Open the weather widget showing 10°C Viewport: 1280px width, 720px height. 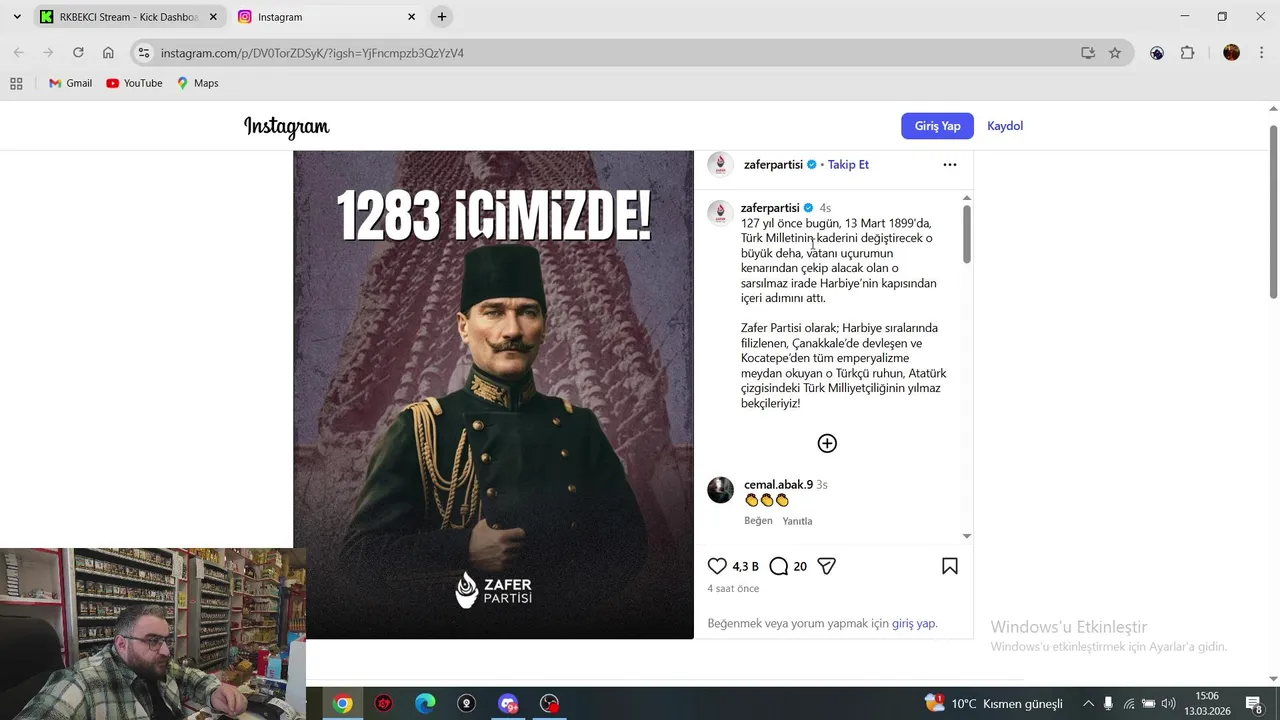(993, 704)
